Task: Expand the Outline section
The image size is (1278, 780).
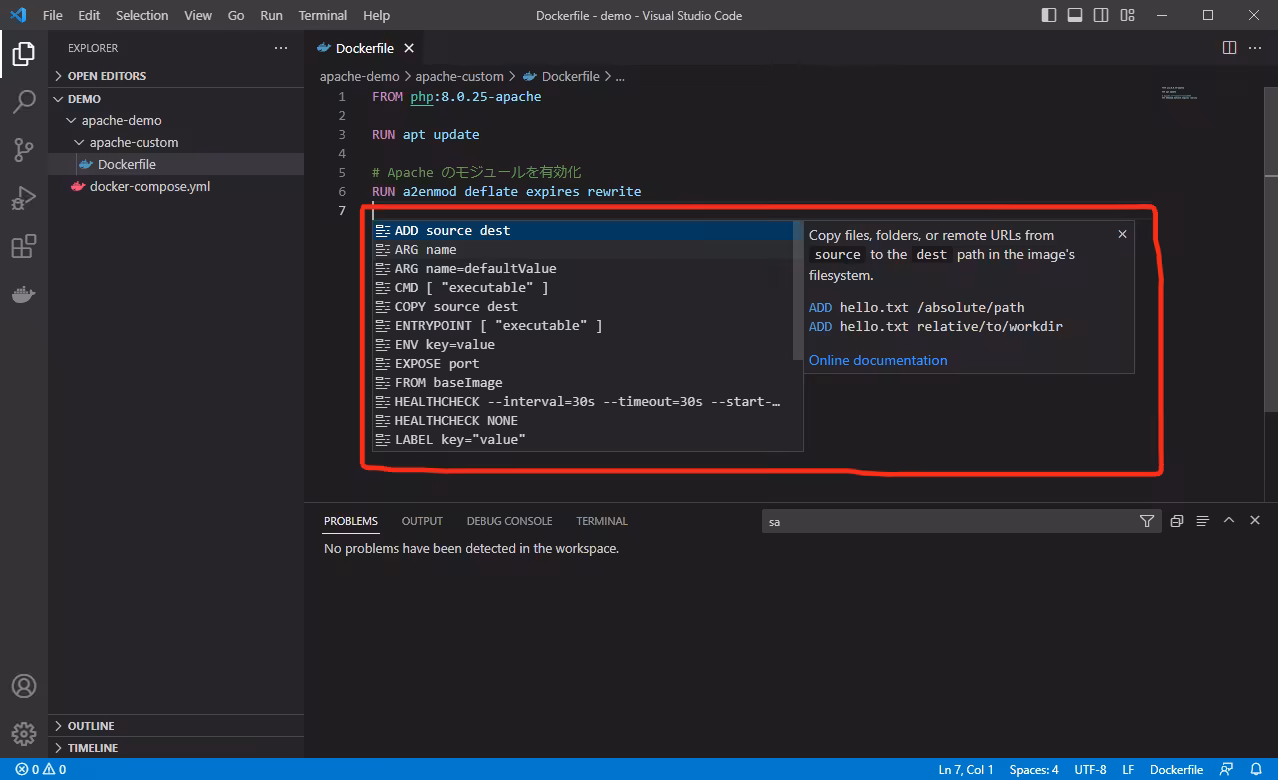Action: pyautogui.click(x=176, y=726)
